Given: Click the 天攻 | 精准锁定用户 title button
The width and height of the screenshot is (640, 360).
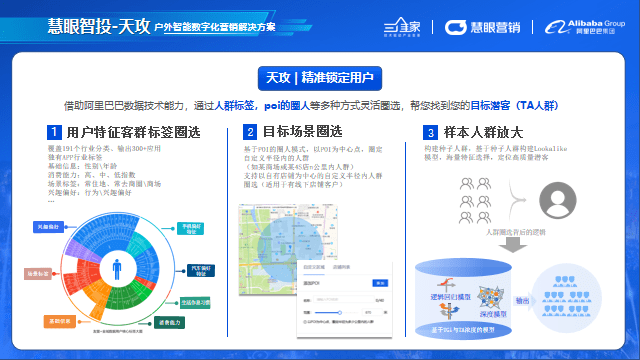Looking at the screenshot, I should coord(320,78).
